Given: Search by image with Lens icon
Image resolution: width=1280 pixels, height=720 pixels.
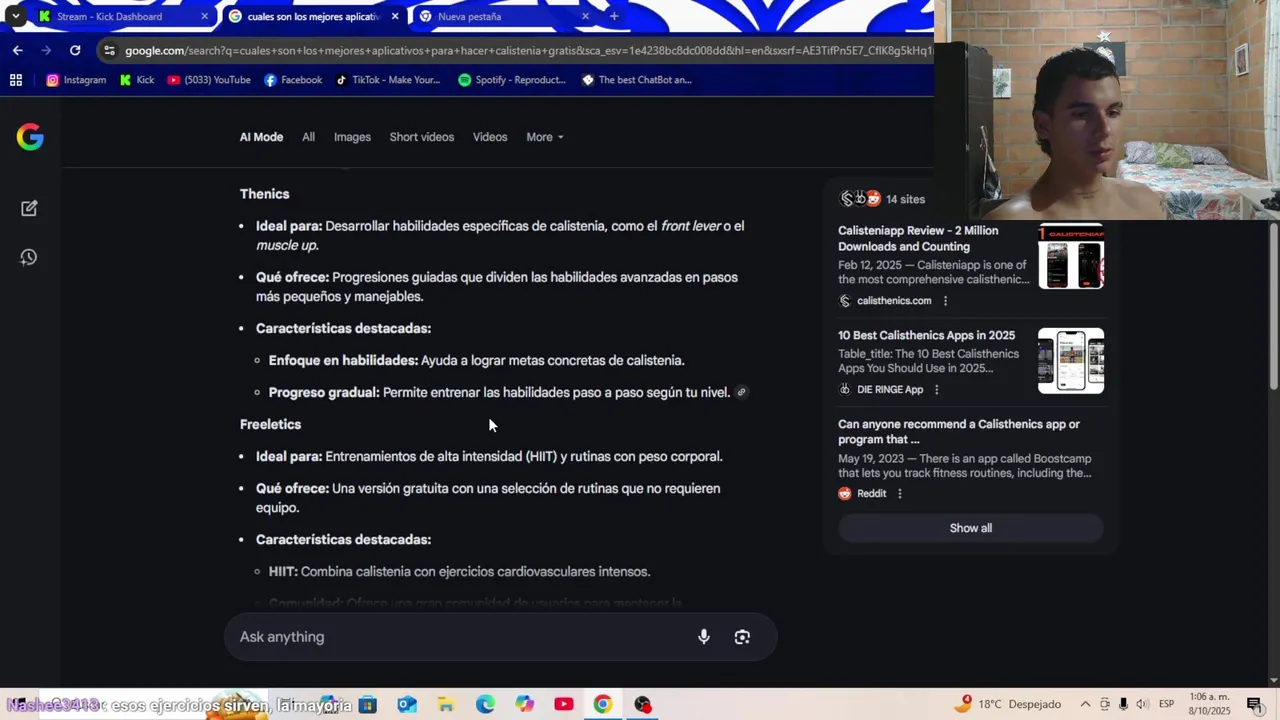Looking at the screenshot, I should click(742, 637).
